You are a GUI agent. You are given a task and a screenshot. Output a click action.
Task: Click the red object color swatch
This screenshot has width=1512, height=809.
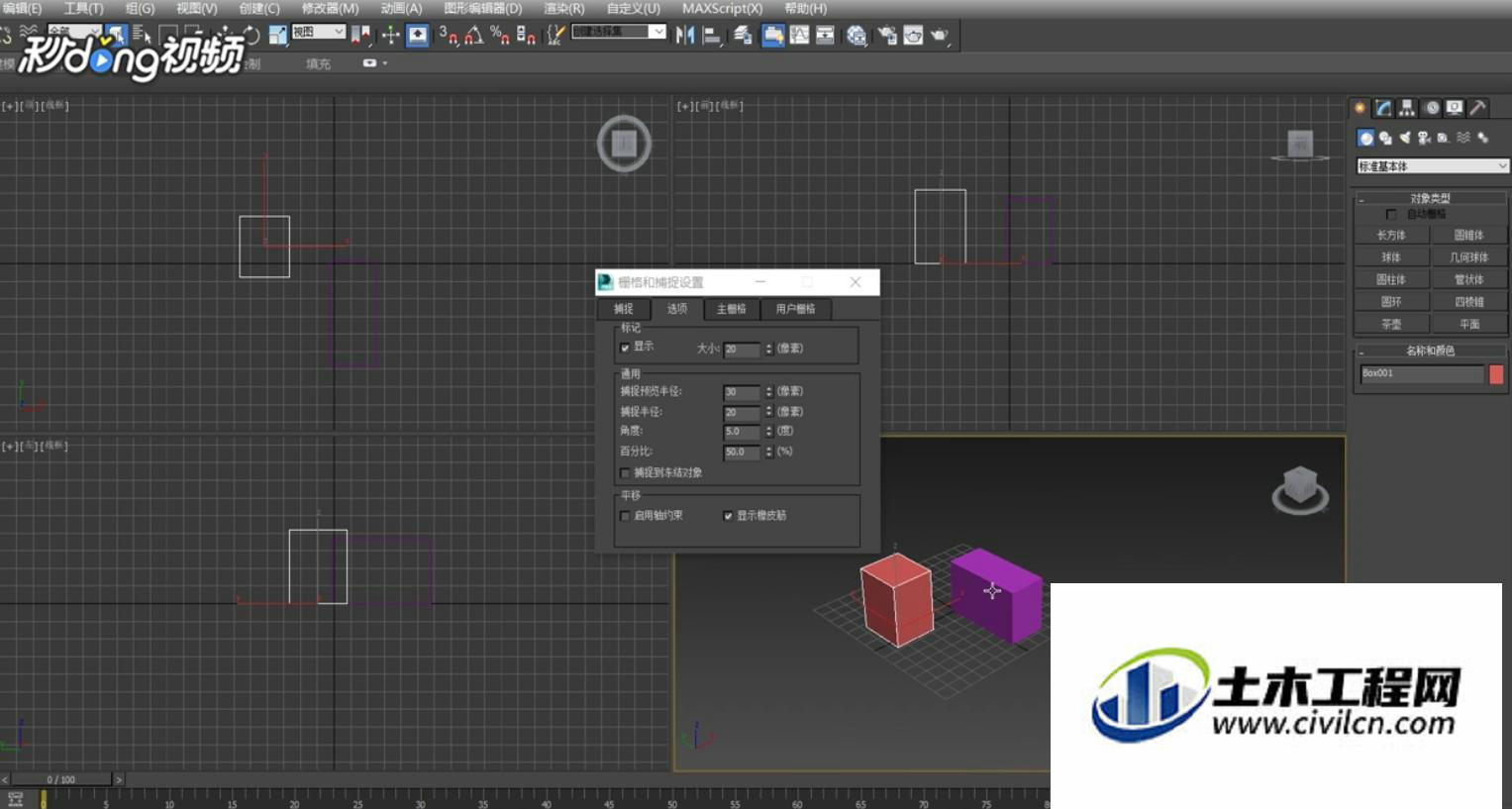click(1496, 373)
